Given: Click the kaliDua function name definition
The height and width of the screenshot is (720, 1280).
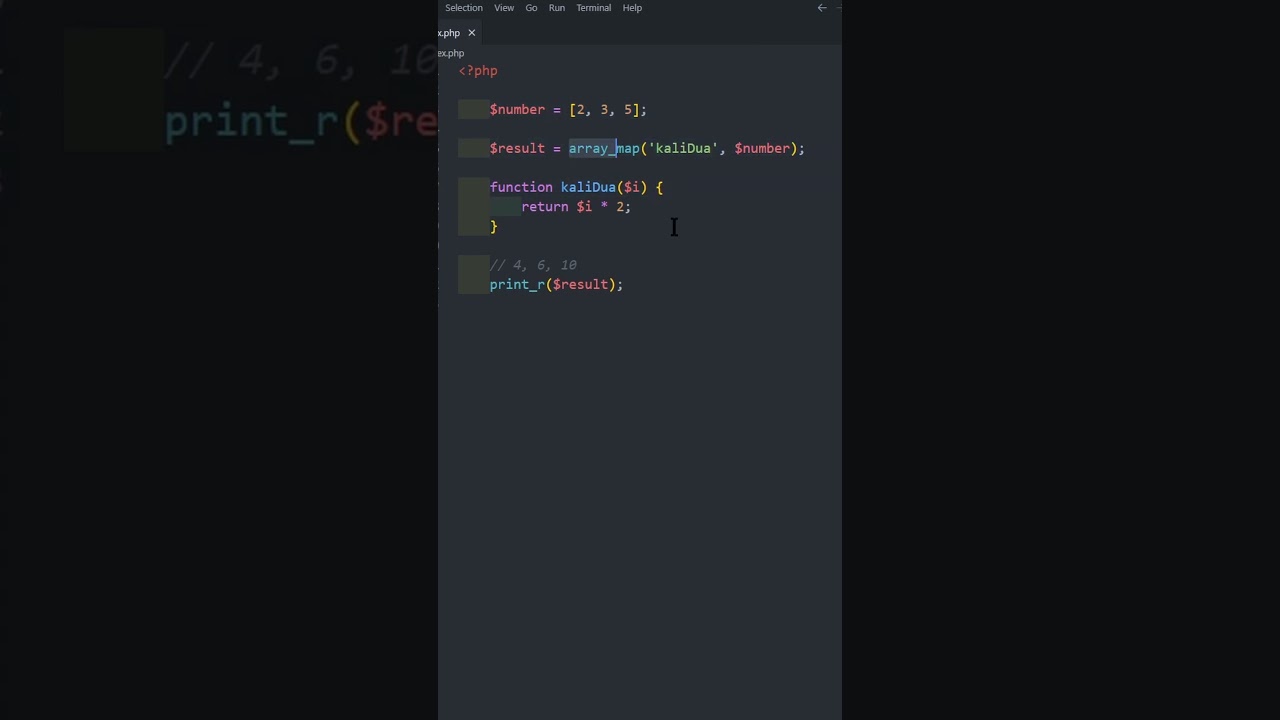Looking at the screenshot, I should click(588, 188).
